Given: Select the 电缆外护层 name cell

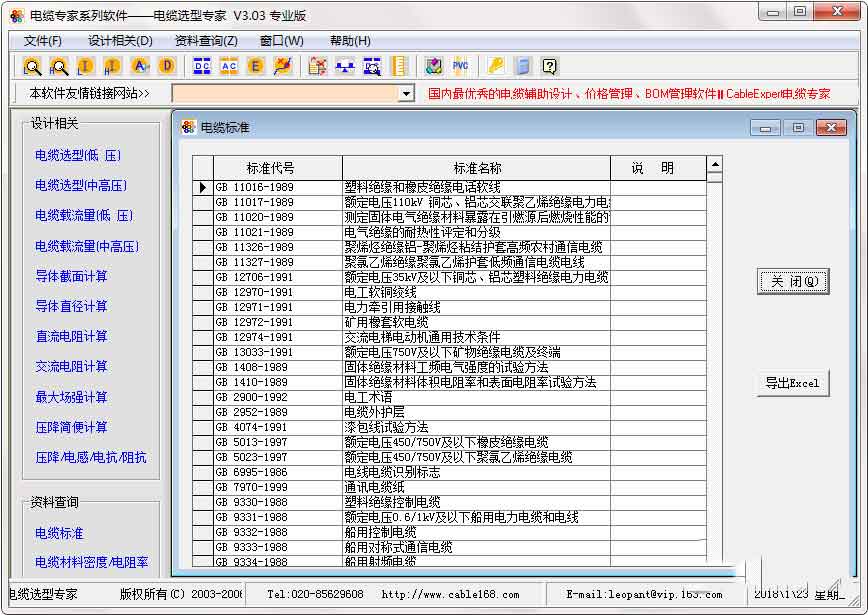Looking at the screenshot, I should tap(476, 412).
